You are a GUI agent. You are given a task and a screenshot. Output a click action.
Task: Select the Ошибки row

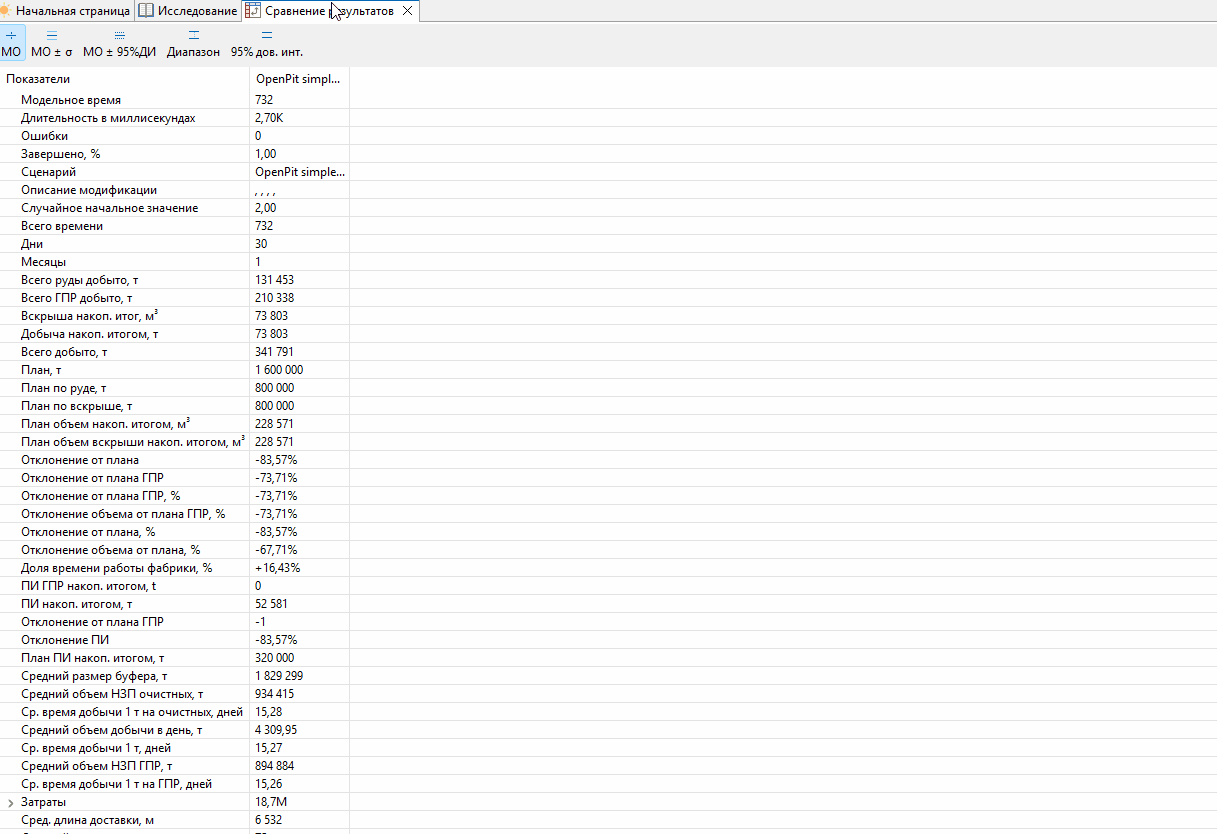[x=175, y=136]
